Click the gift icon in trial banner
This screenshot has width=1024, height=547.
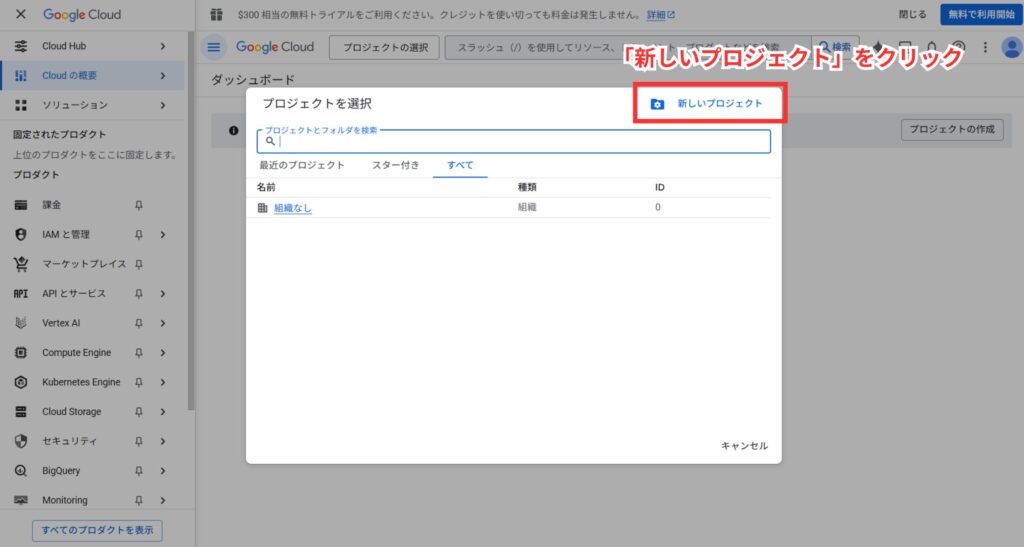coord(217,14)
